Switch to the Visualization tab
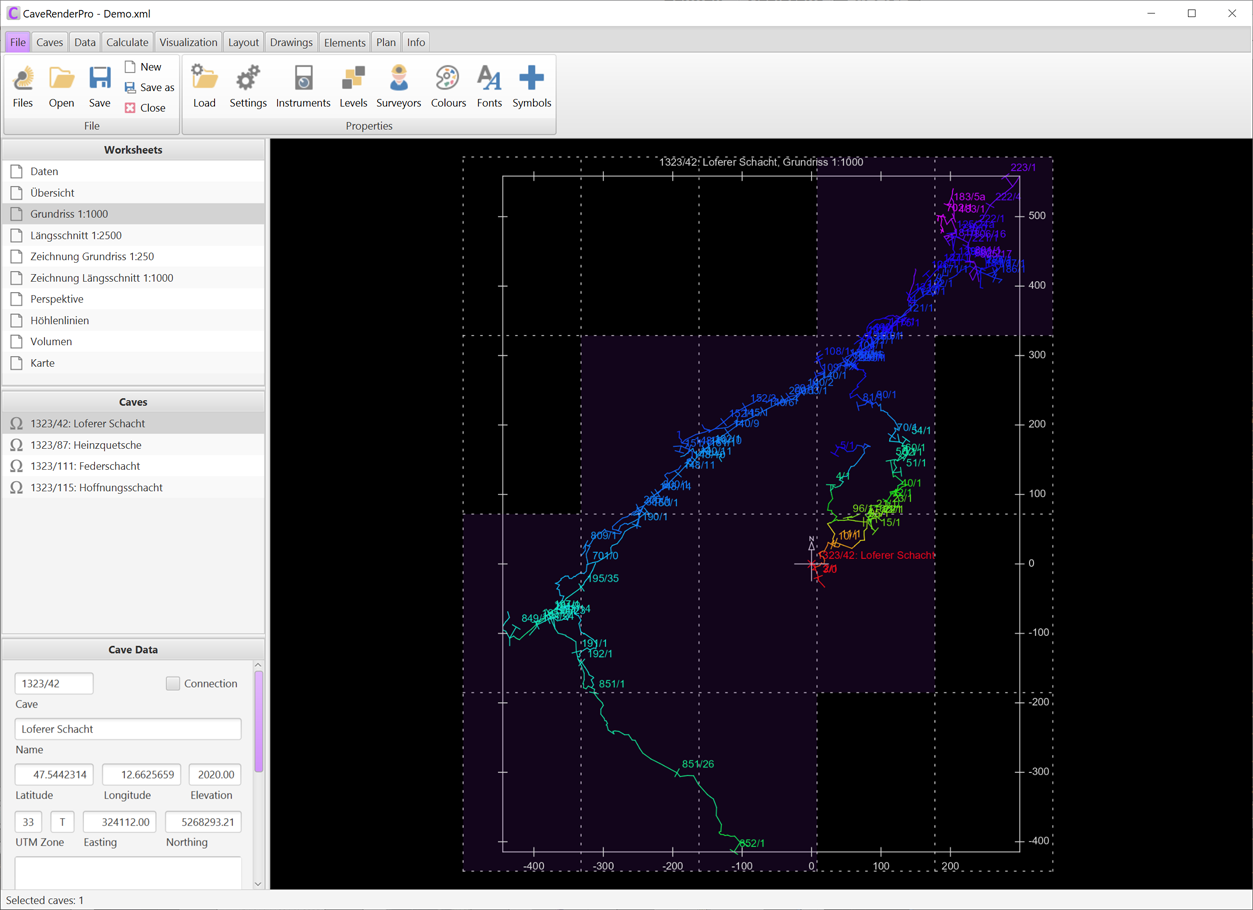Image resolution: width=1253 pixels, height=910 pixels. [x=188, y=42]
